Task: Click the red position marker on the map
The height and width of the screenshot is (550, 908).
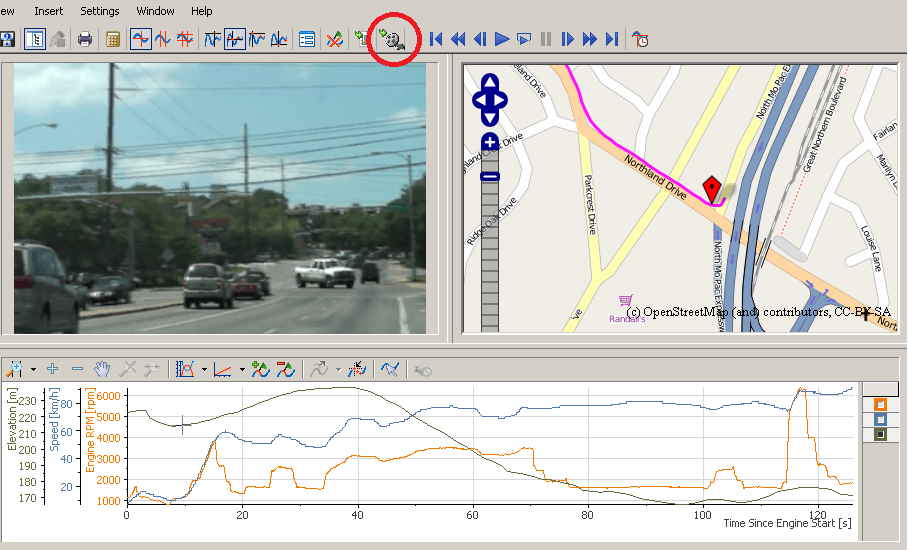Action: point(712,189)
